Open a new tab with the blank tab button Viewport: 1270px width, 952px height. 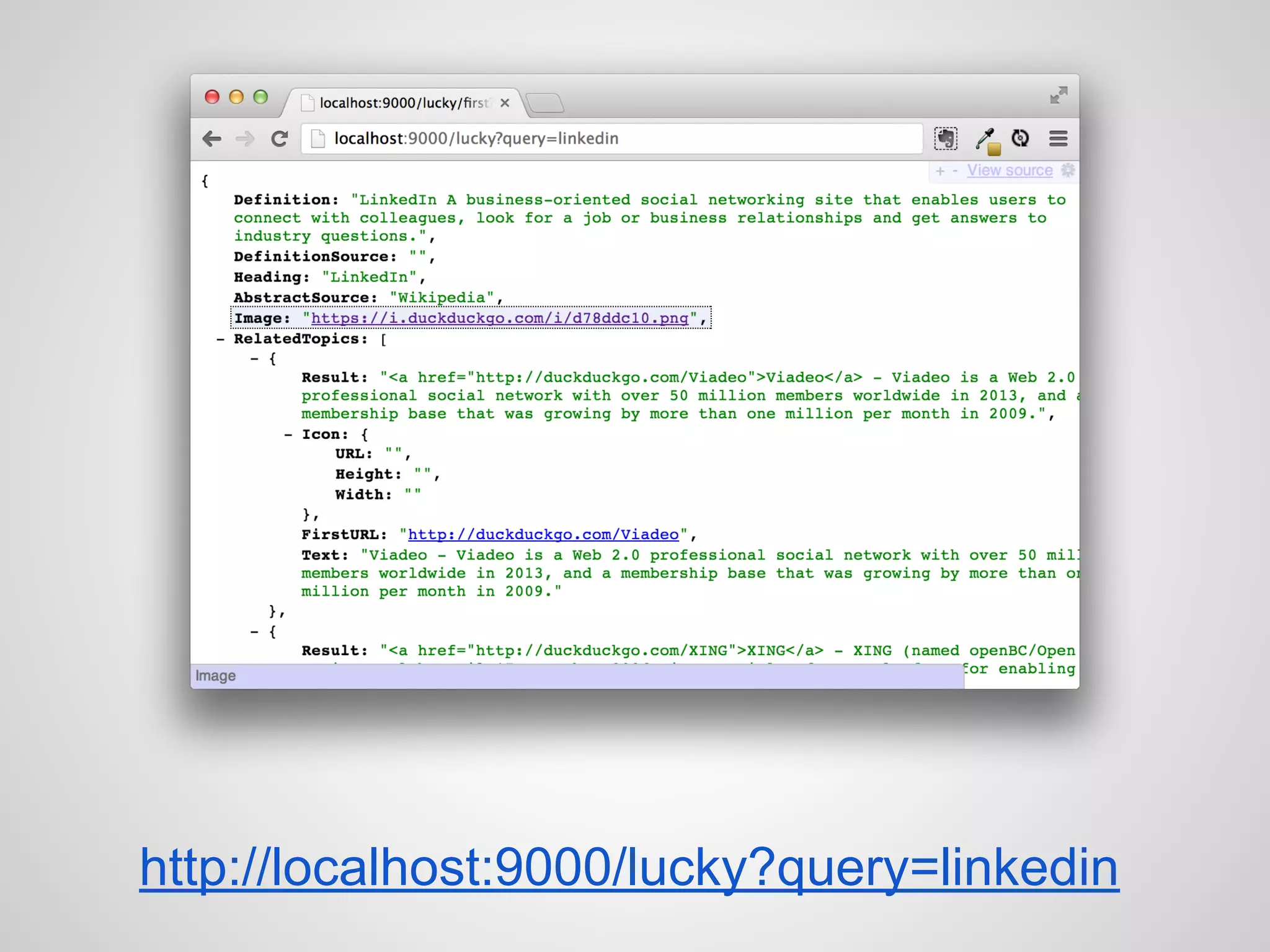pyautogui.click(x=545, y=103)
